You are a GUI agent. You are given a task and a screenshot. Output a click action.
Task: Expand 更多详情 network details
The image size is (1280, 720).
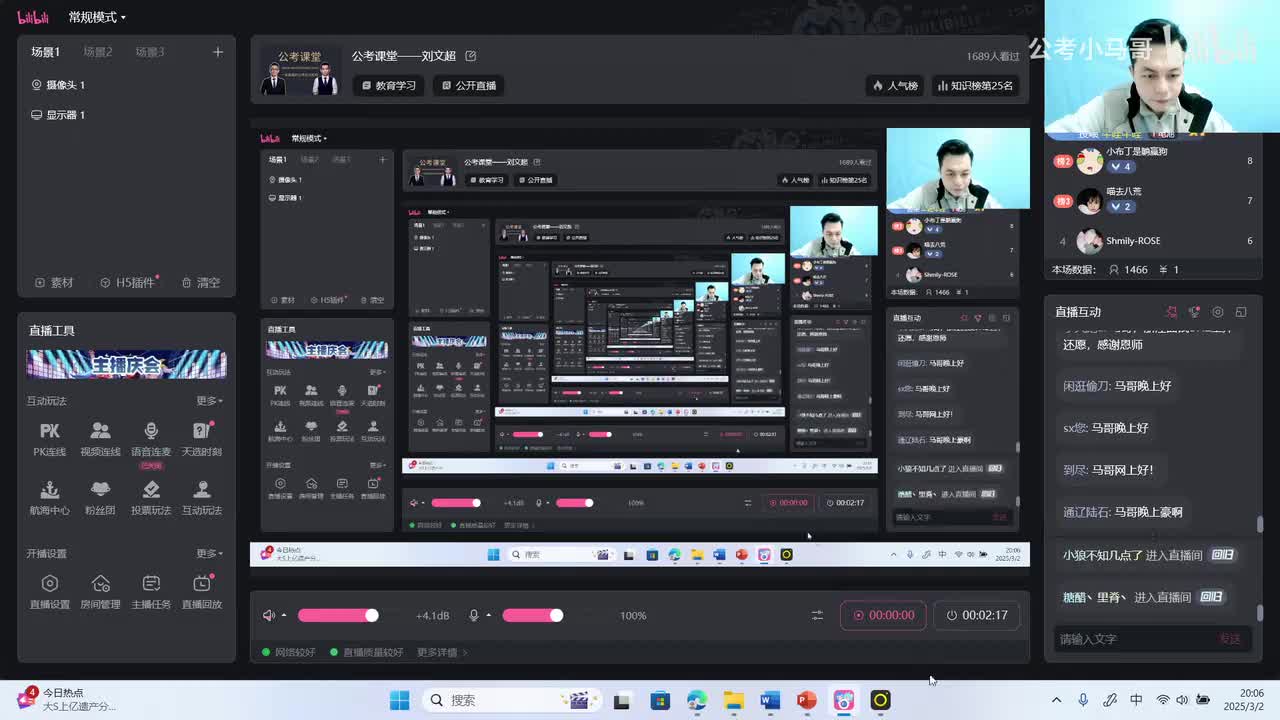[442, 652]
